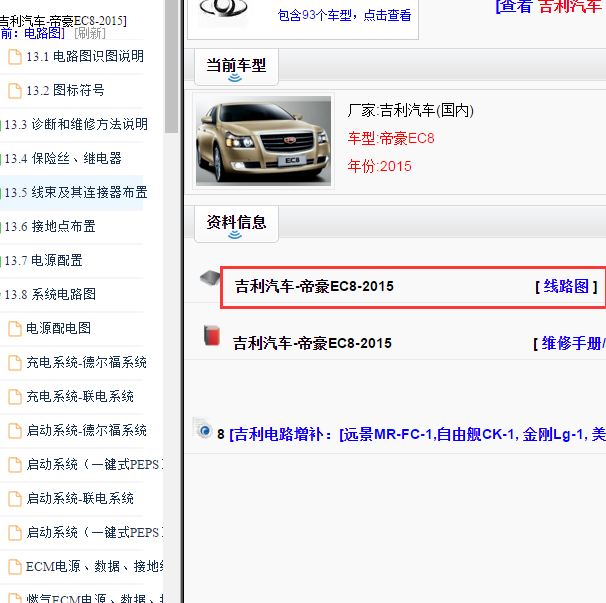
Task: Click the gray book icon for 线路图 row
Action: coord(210,278)
